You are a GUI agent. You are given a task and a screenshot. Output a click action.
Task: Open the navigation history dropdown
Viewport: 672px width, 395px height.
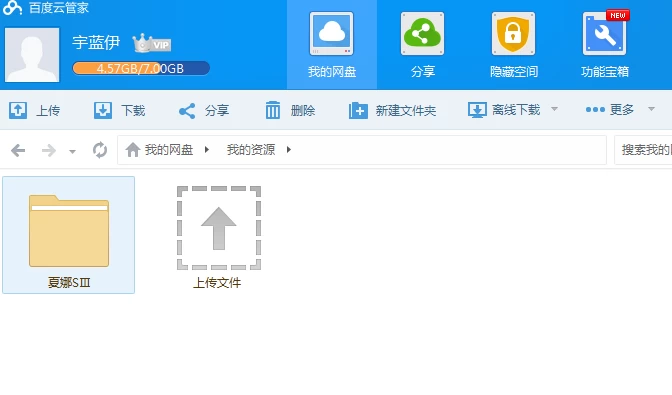(72, 151)
